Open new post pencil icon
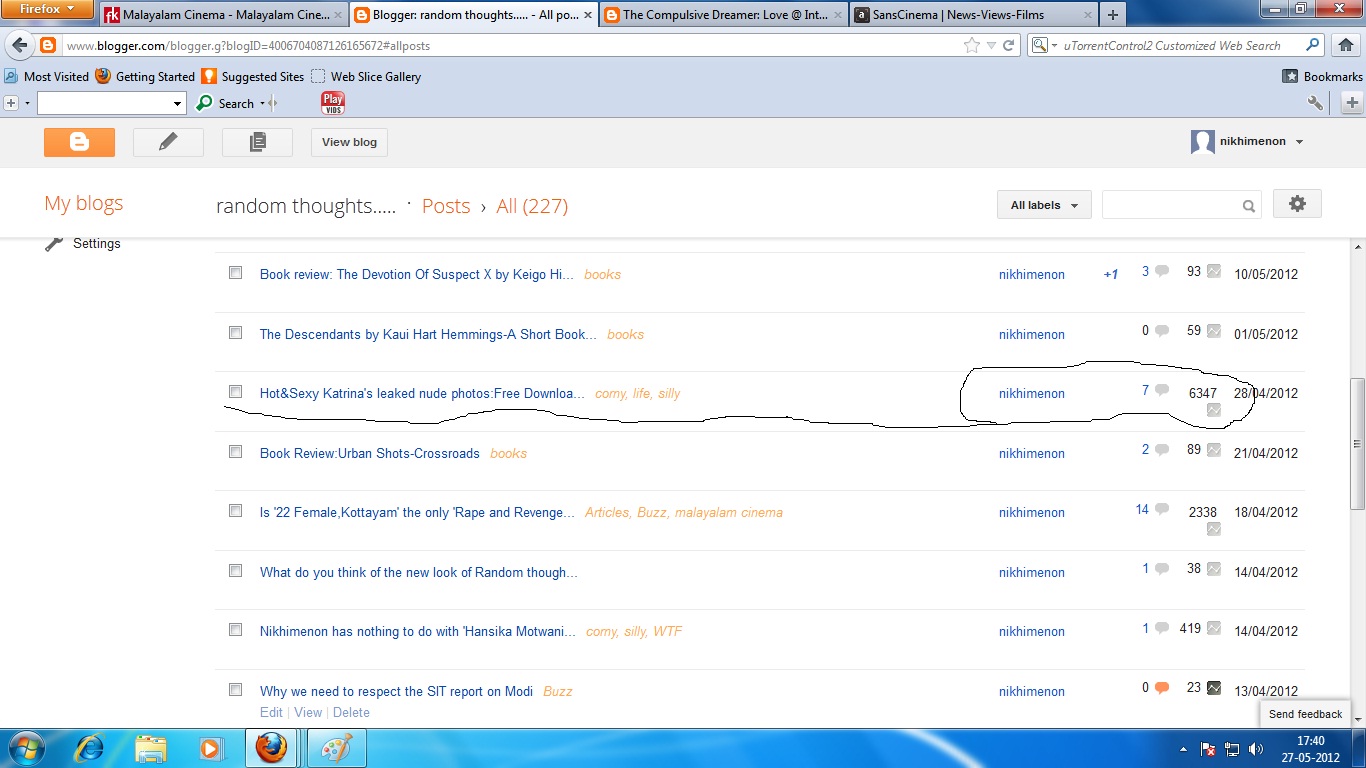The height and width of the screenshot is (768, 1366). click(x=168, y=142)
